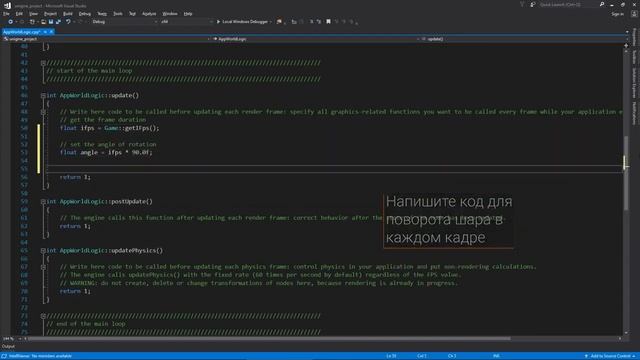Start the Local Windows Debugger

pos(242,22)
